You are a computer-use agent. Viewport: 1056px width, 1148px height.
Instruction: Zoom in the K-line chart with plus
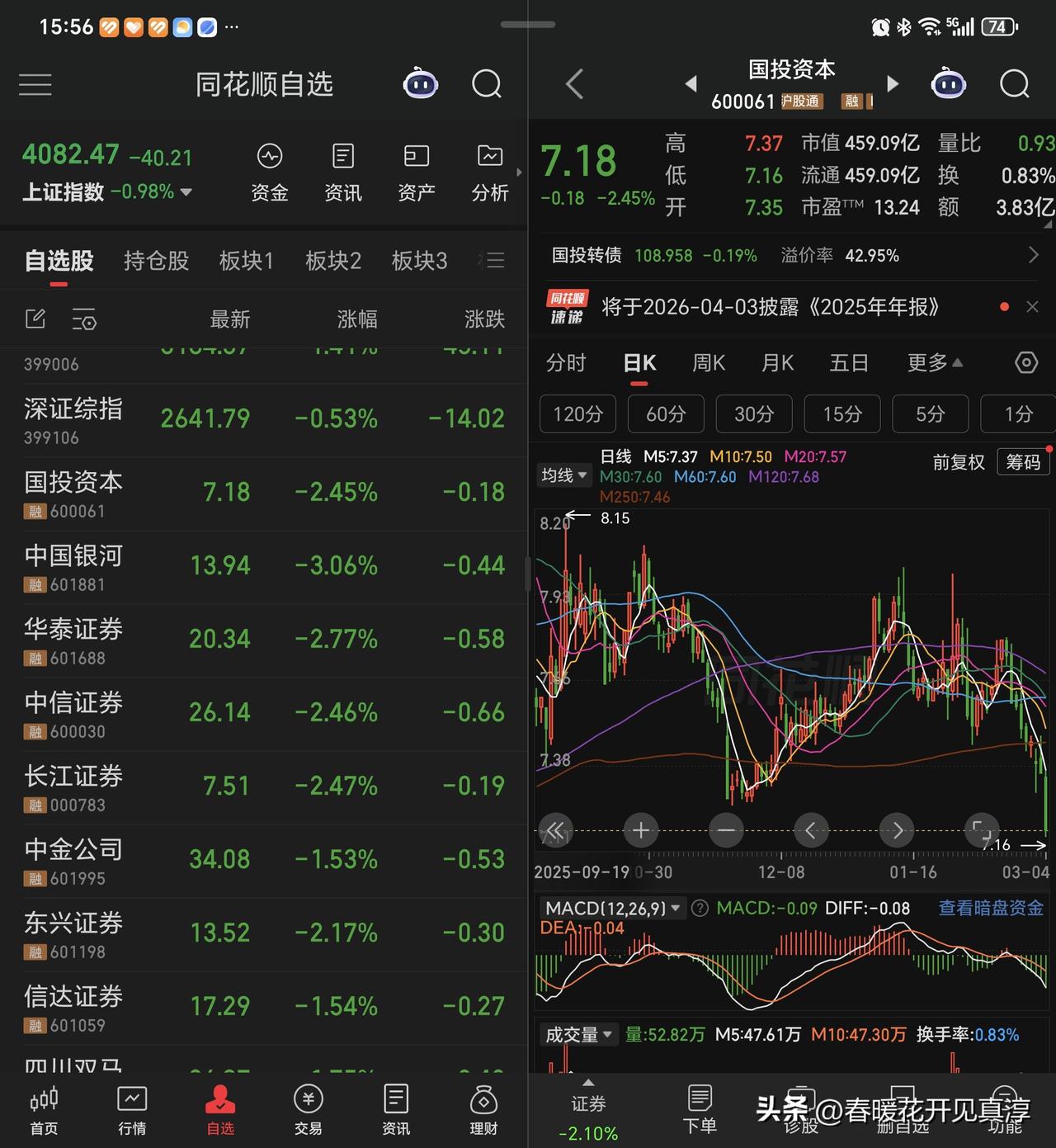pos(641,830)
